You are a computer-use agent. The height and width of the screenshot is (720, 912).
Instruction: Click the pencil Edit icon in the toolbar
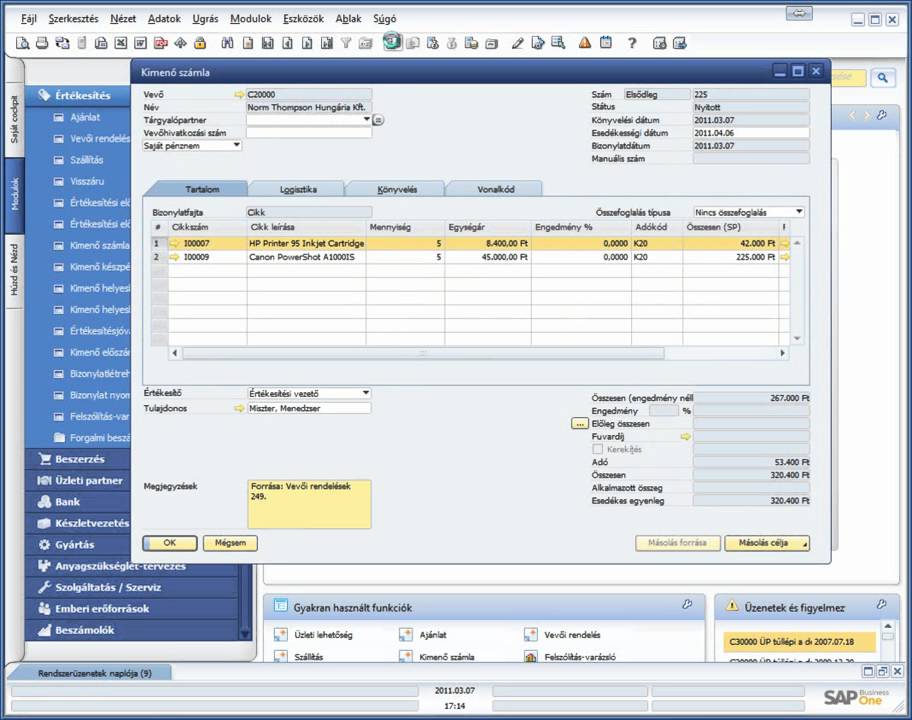516,43
